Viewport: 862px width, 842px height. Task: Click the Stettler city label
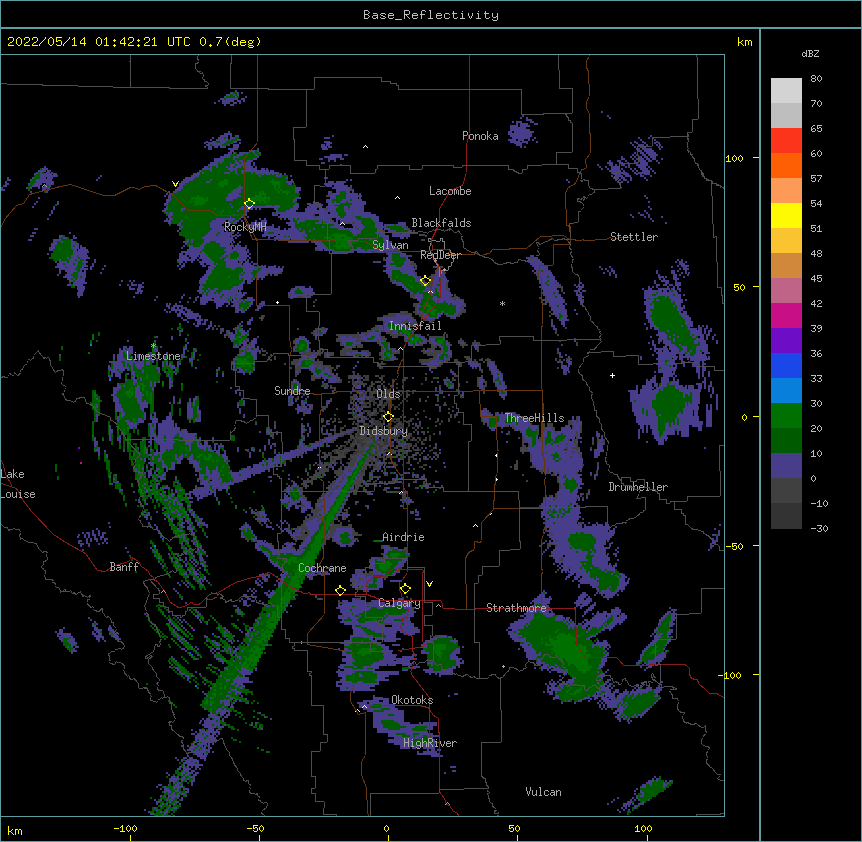pyautogui.click(x=634, y=237)
